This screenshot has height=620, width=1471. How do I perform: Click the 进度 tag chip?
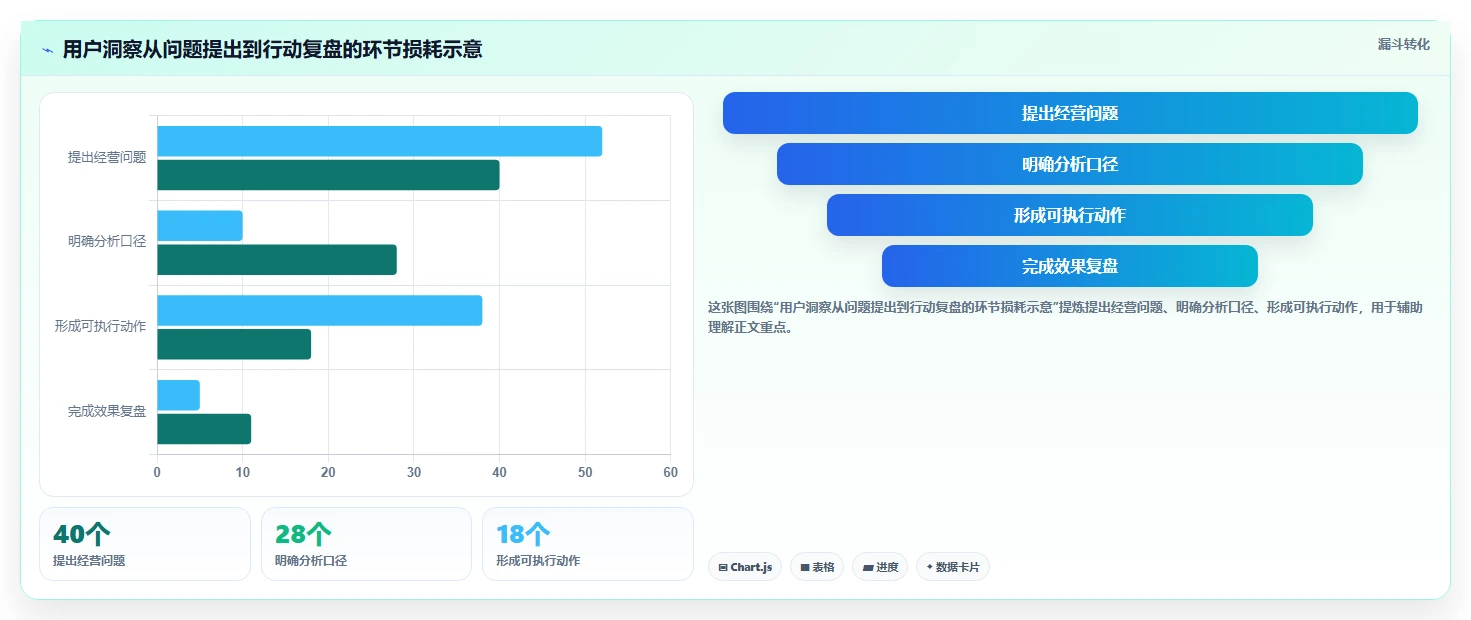880,567
